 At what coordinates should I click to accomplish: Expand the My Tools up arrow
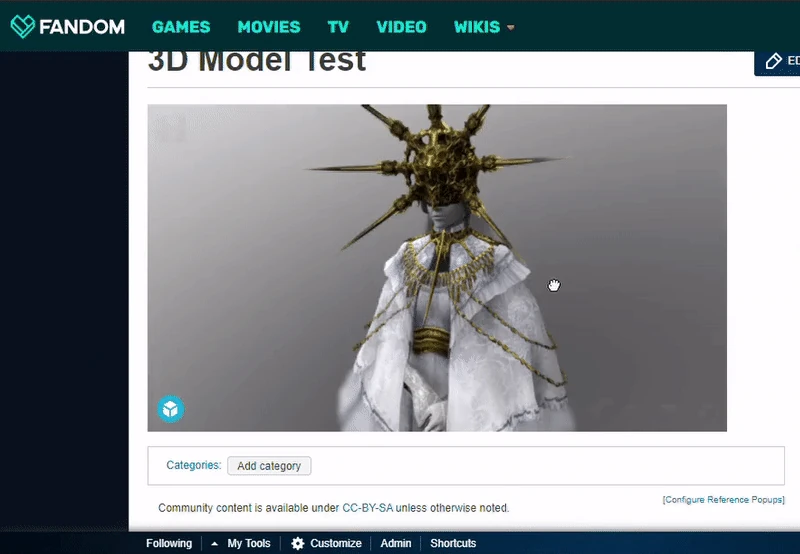(x=215, y=544)
